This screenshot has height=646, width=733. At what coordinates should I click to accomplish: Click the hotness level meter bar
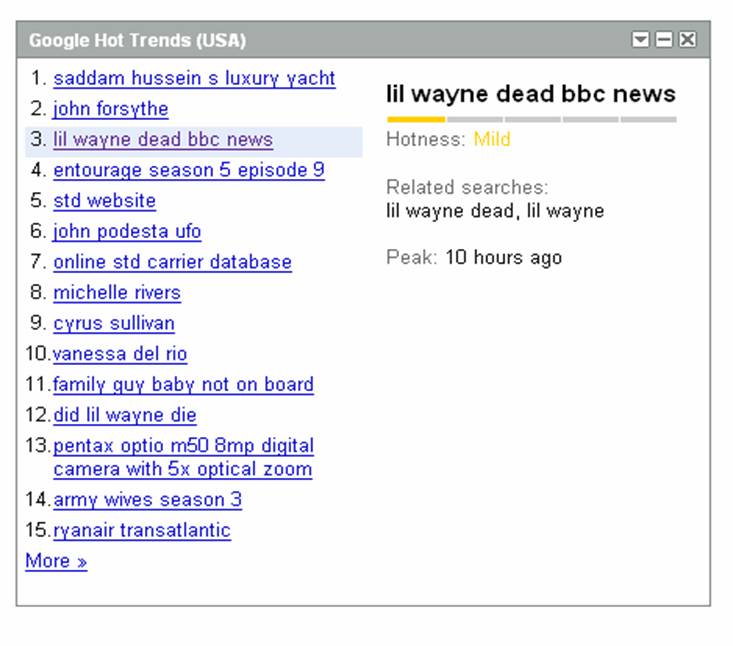(532, 120)
